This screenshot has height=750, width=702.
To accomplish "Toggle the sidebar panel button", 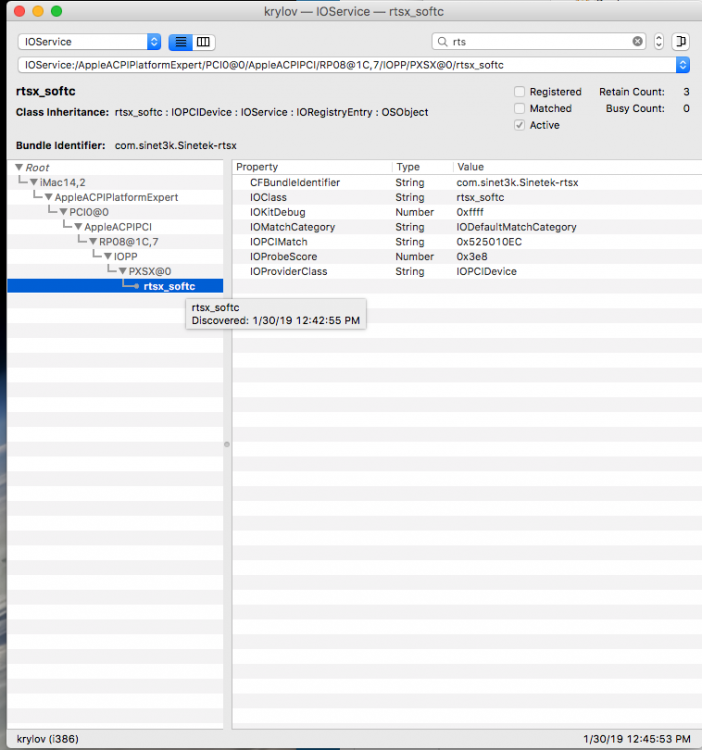I will 680,42.
